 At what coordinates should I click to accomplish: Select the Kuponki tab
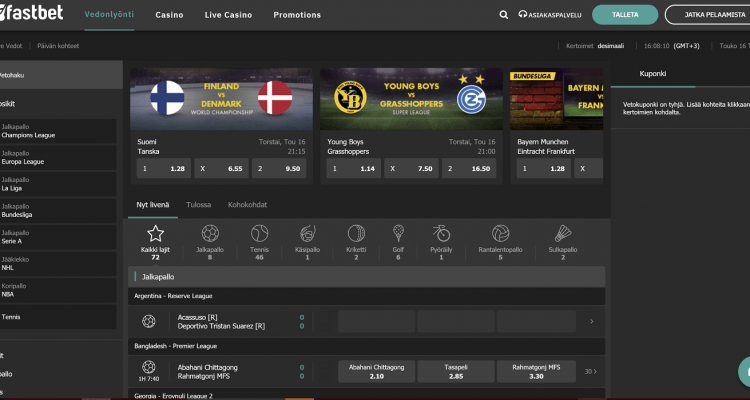click(653, 74)
